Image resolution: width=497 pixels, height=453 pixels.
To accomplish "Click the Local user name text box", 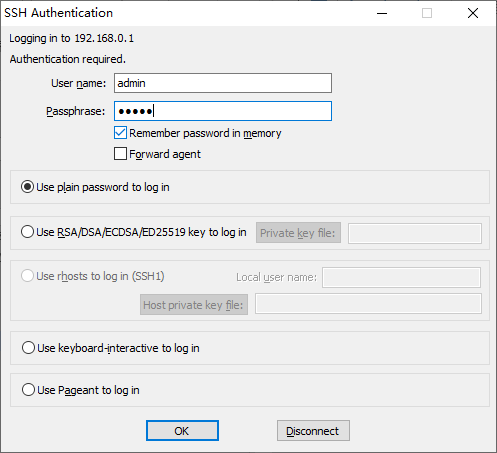I will pos(401,277).
